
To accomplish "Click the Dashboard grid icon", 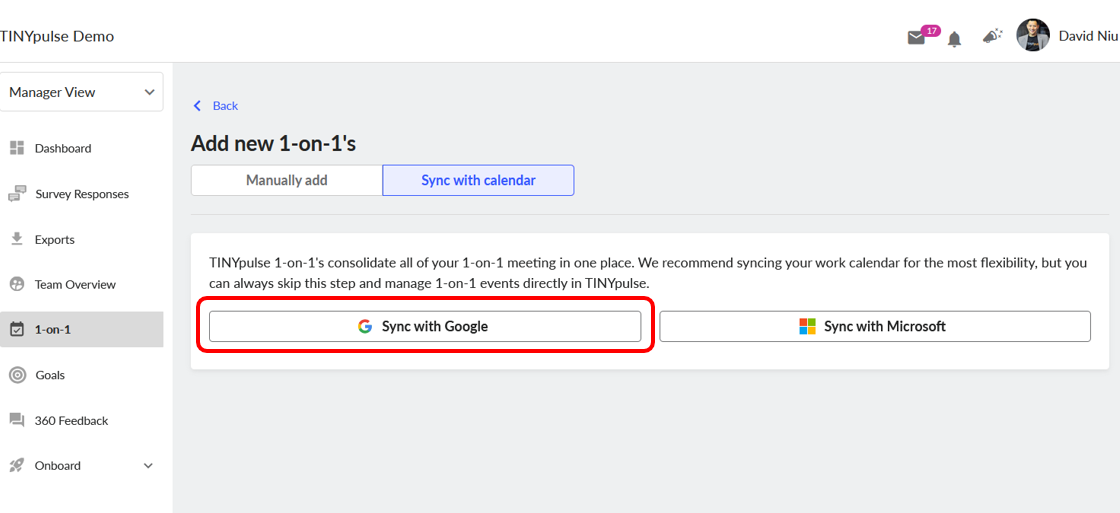I will tap(17, 148).
